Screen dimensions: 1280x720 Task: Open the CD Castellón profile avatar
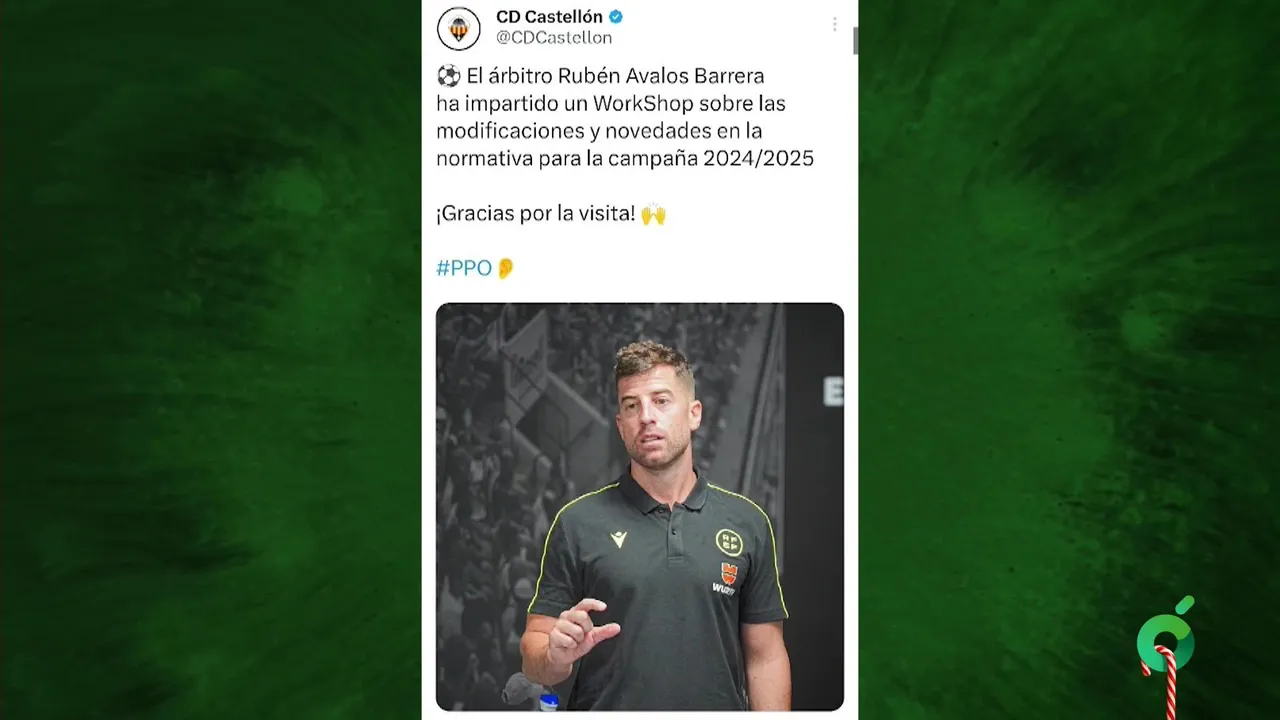(x=459, y=28)
